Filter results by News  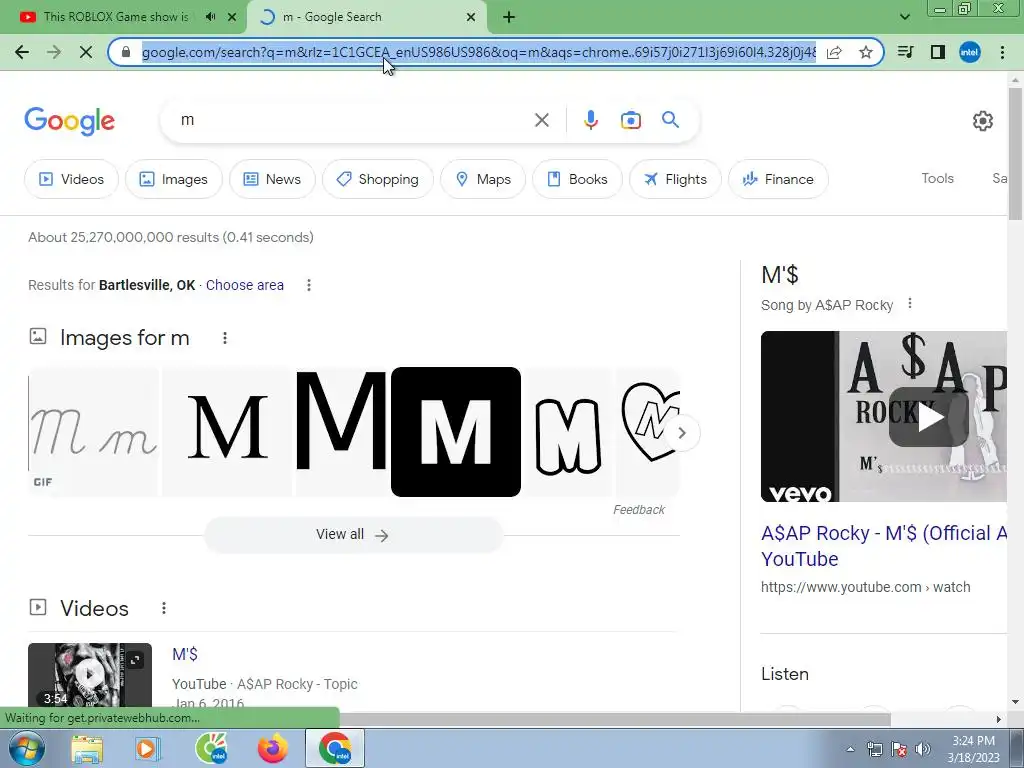(x=272, y=179)
